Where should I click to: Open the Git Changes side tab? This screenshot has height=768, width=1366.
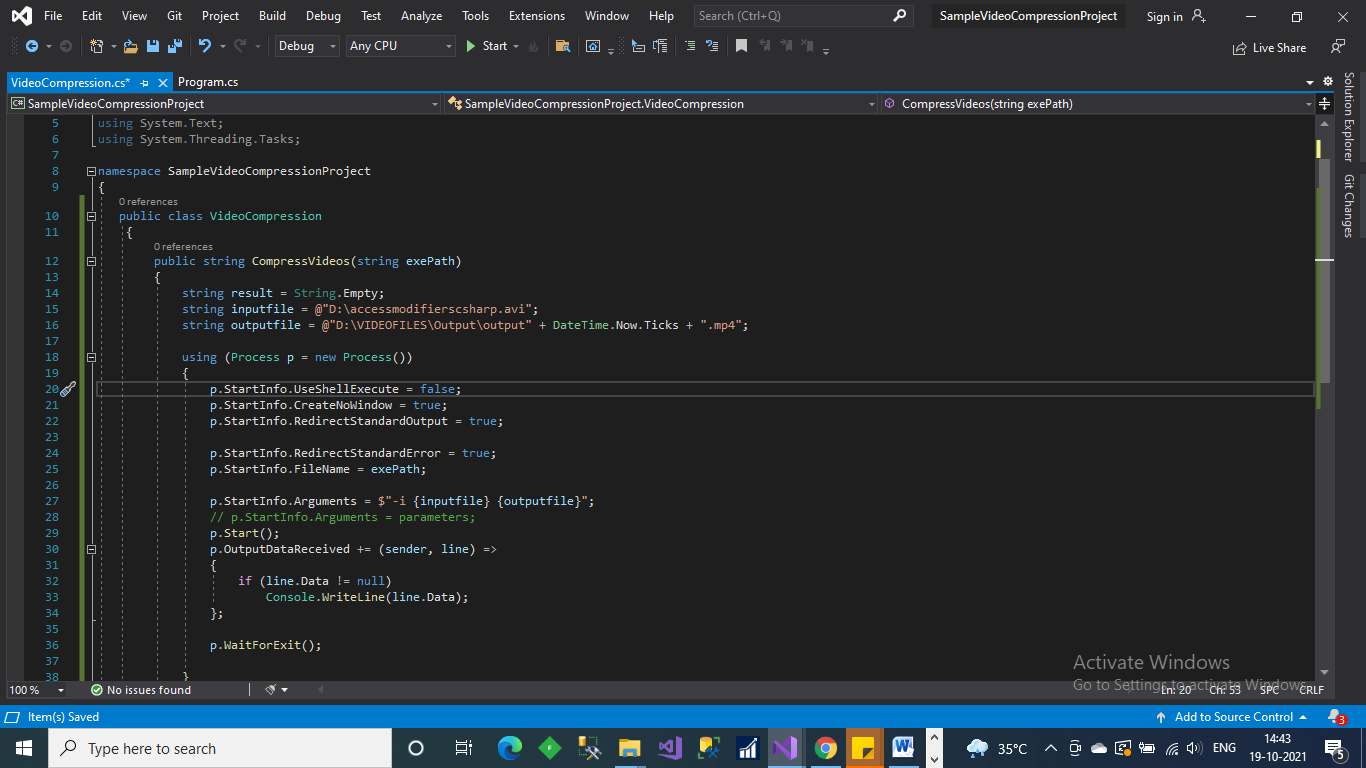[x=1349, y=206]
